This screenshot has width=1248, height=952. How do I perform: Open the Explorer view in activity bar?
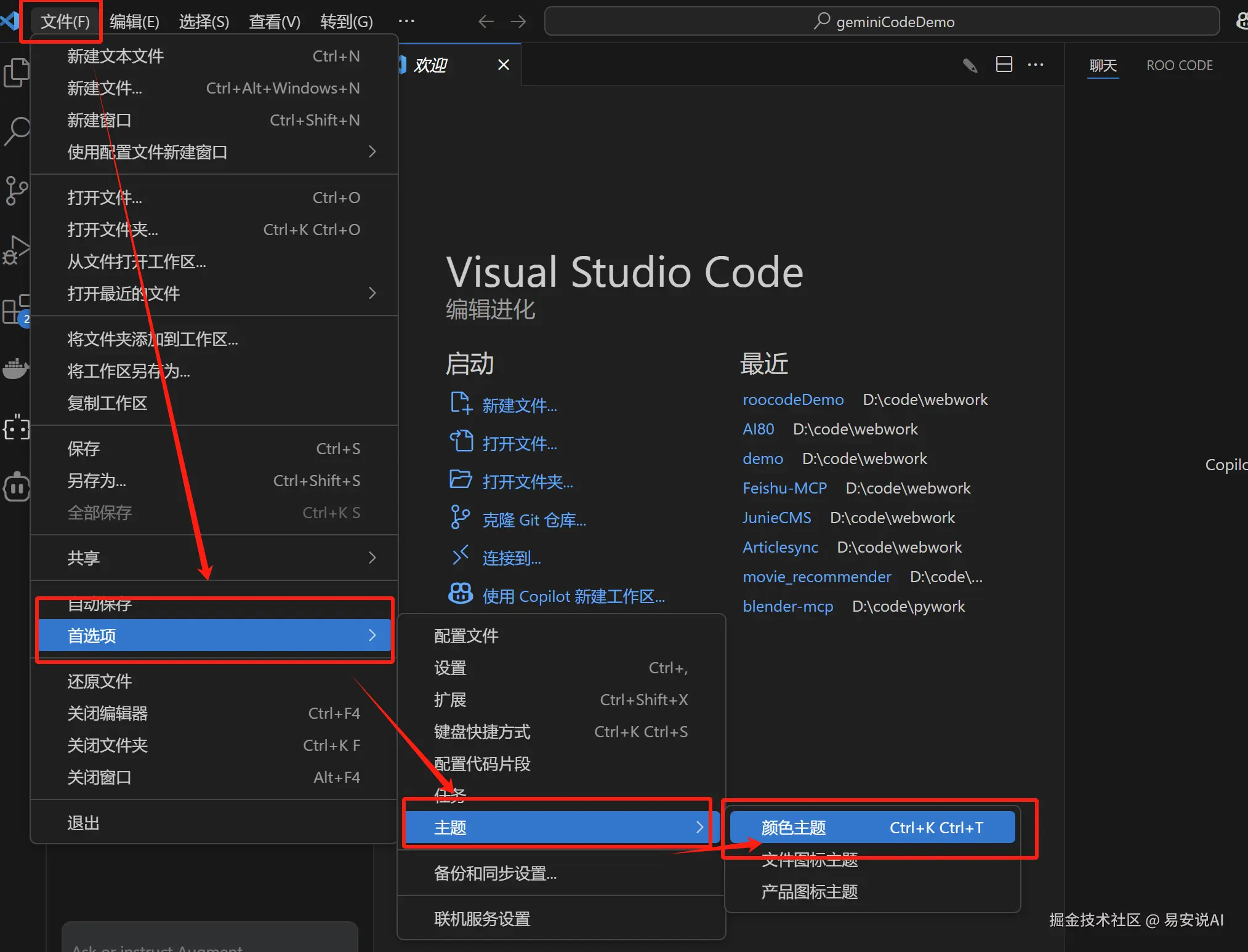coord(16,73)
